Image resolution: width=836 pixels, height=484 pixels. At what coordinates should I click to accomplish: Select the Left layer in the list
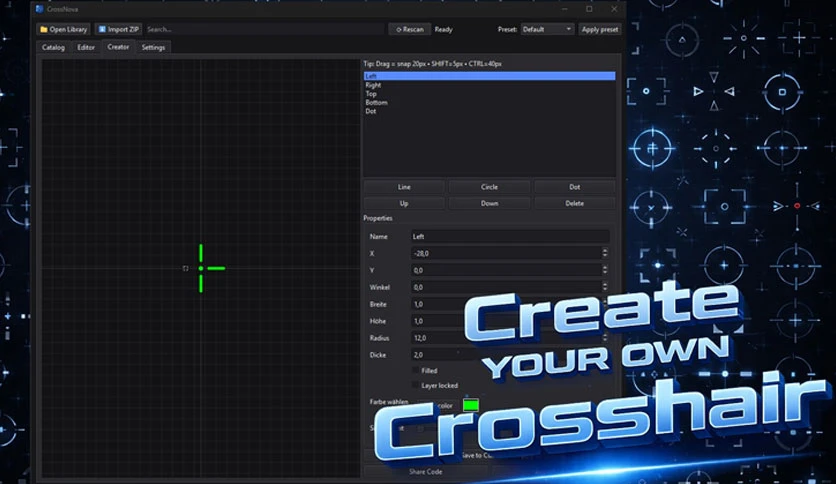[x=489, y=76]
